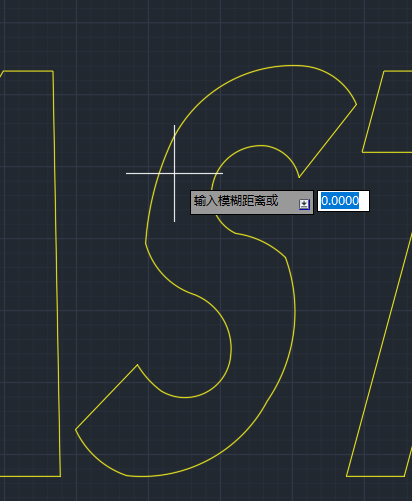
Task: Click the 0.0000 distance input field
Action: tap(343, 201)
